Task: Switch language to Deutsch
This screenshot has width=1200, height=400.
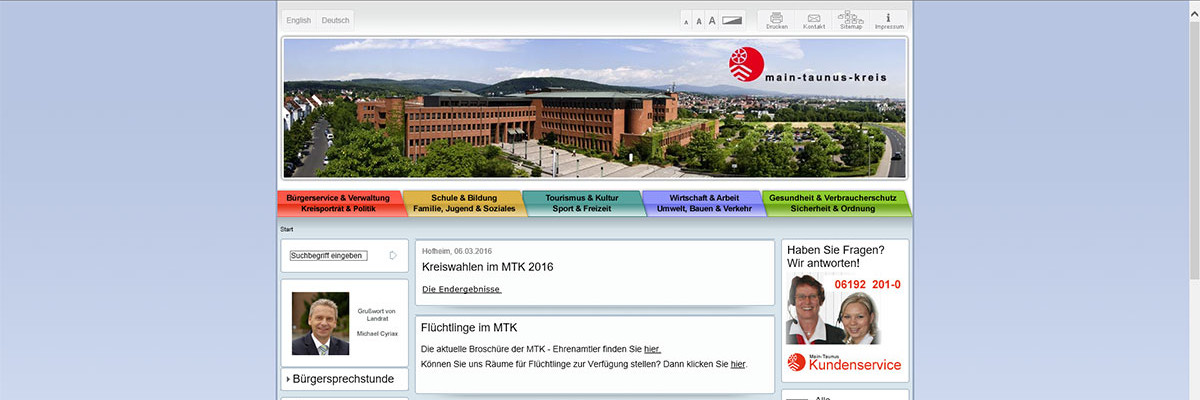Action: [336, 20]
